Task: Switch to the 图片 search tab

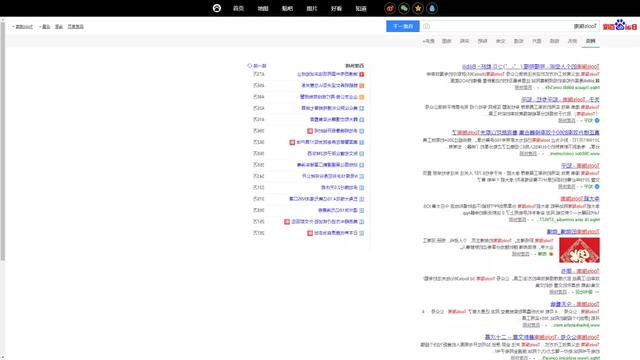Action: coord(537,41)
